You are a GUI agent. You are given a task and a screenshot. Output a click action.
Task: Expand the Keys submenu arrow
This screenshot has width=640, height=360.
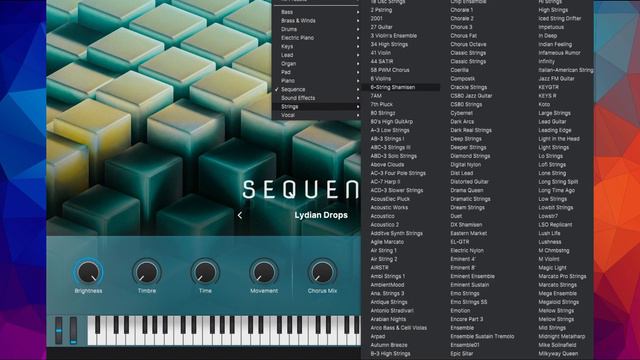click(358, 47)
